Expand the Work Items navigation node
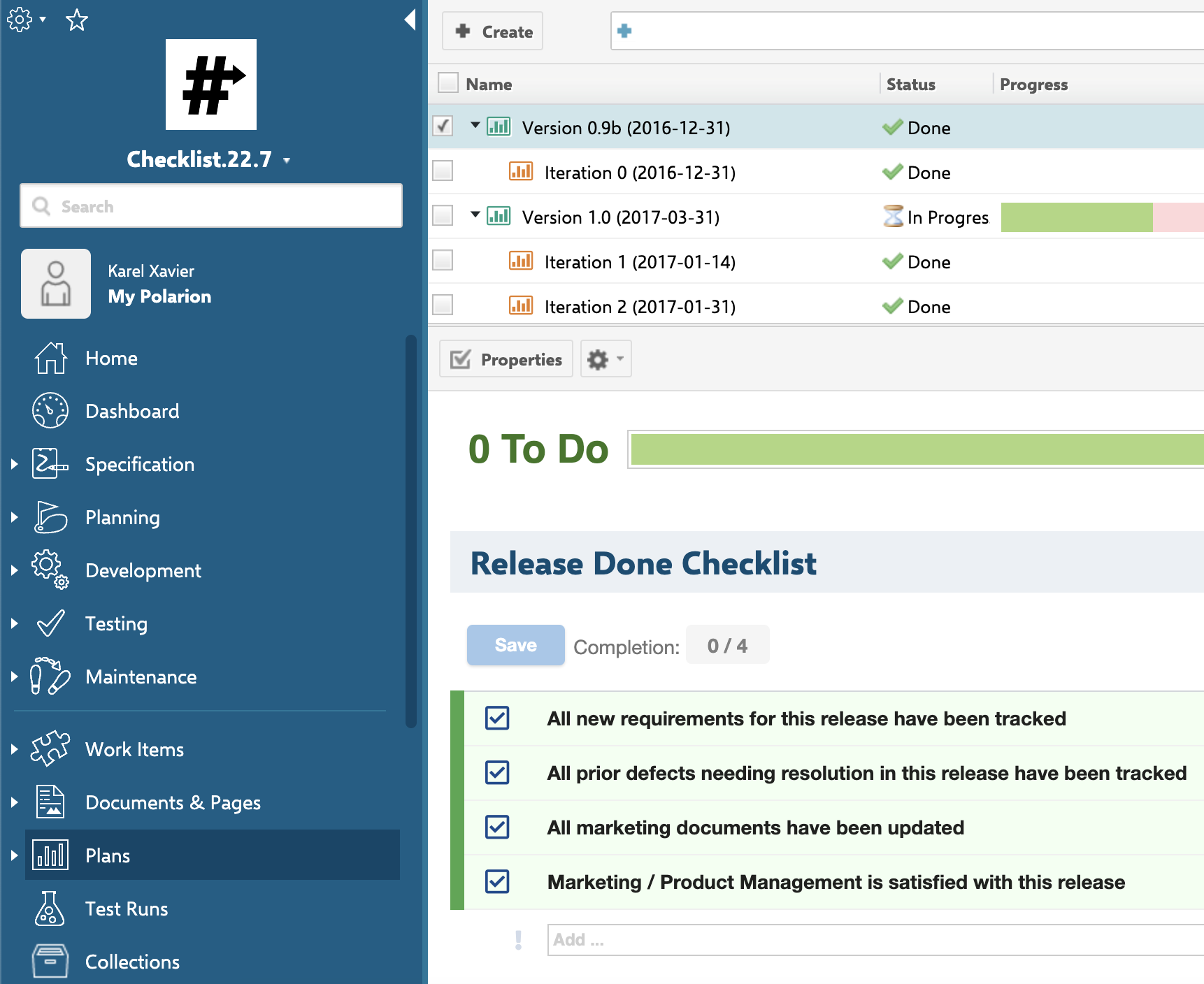The width and height of the screenshot is (1204, 984). (x=14, y=749)
